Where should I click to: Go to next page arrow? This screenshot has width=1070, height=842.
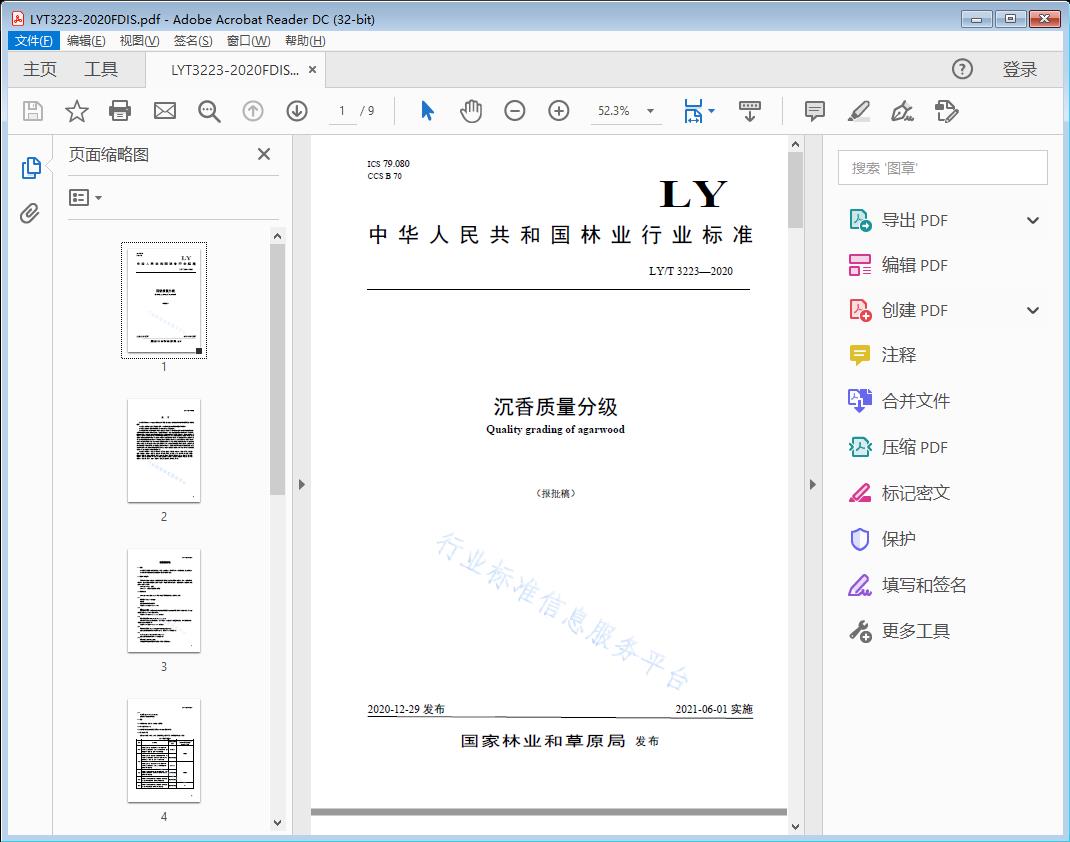tap(297, 111)
